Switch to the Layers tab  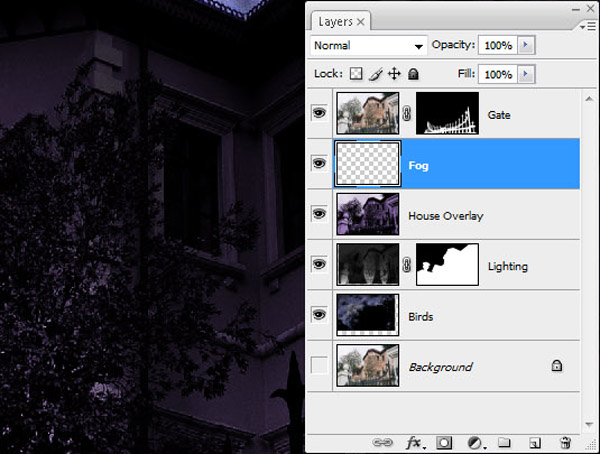tap(336, 22)
